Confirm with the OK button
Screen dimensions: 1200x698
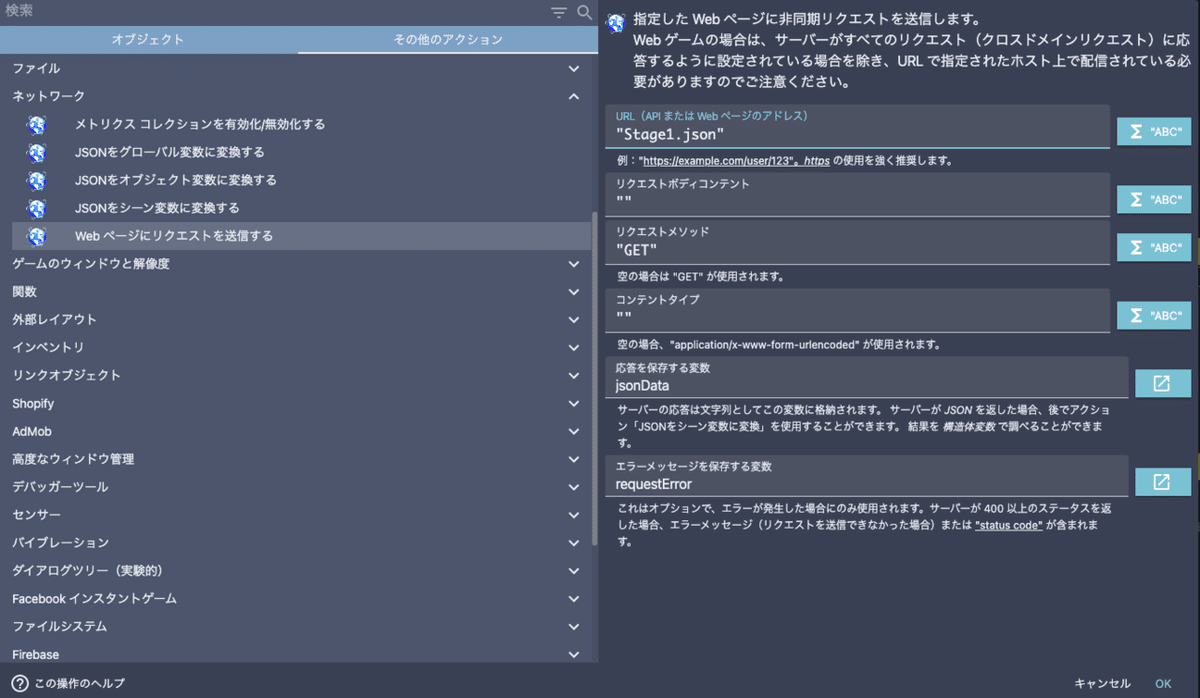[1163, 684]
